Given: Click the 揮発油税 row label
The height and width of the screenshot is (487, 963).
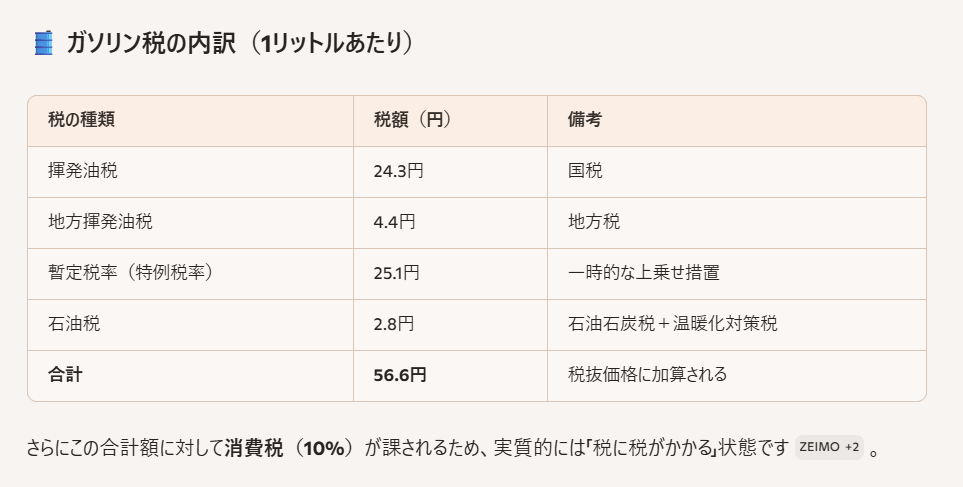Looking at the screenshot, I should coord(82,171).
